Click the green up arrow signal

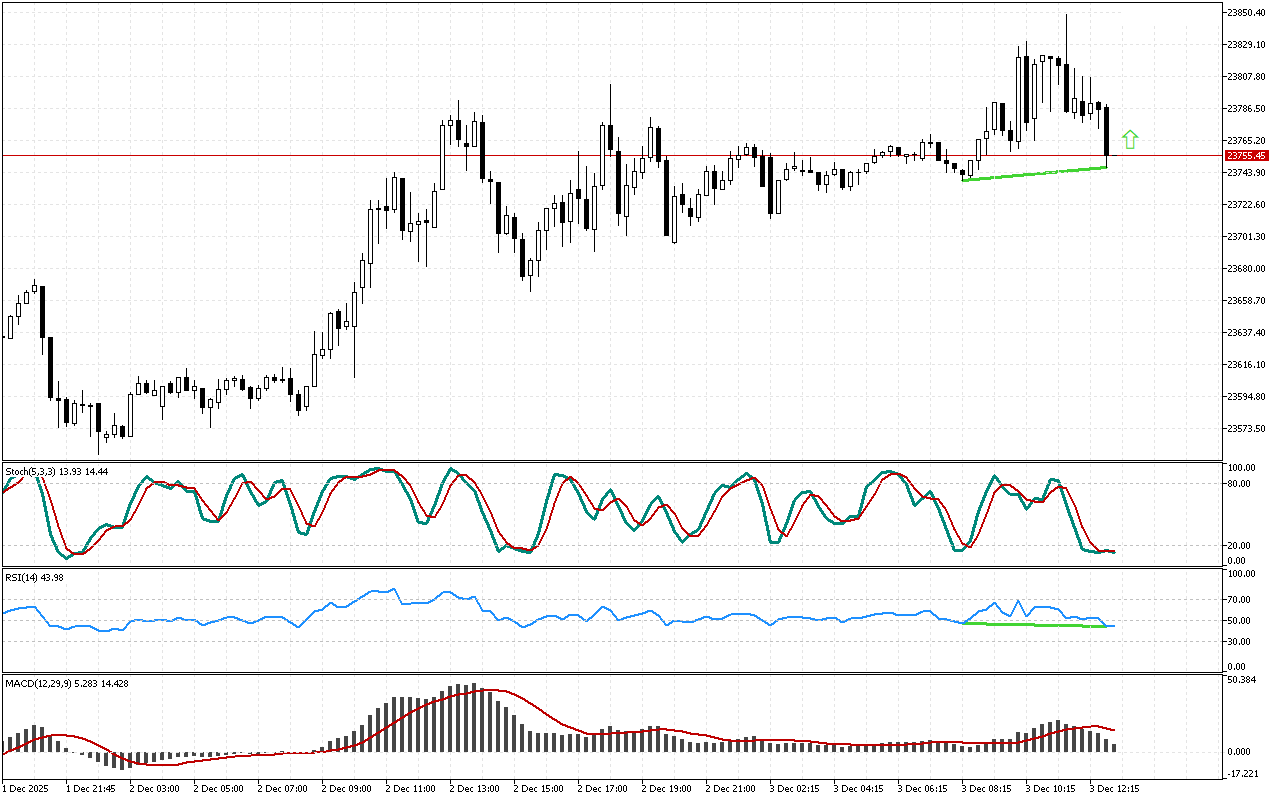pos(1130,140)
